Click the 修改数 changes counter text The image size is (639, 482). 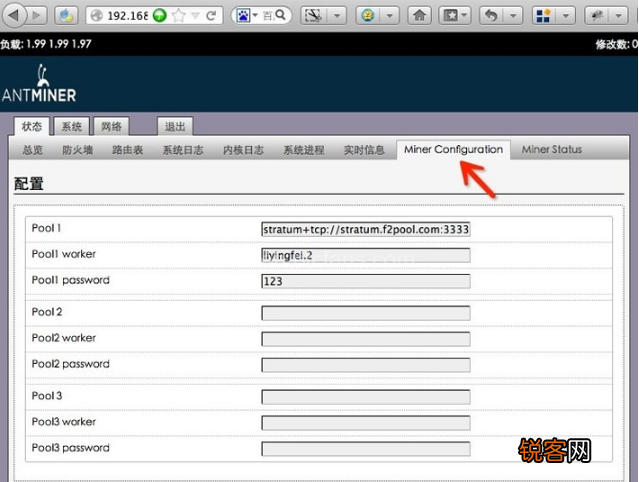(616, 44)
